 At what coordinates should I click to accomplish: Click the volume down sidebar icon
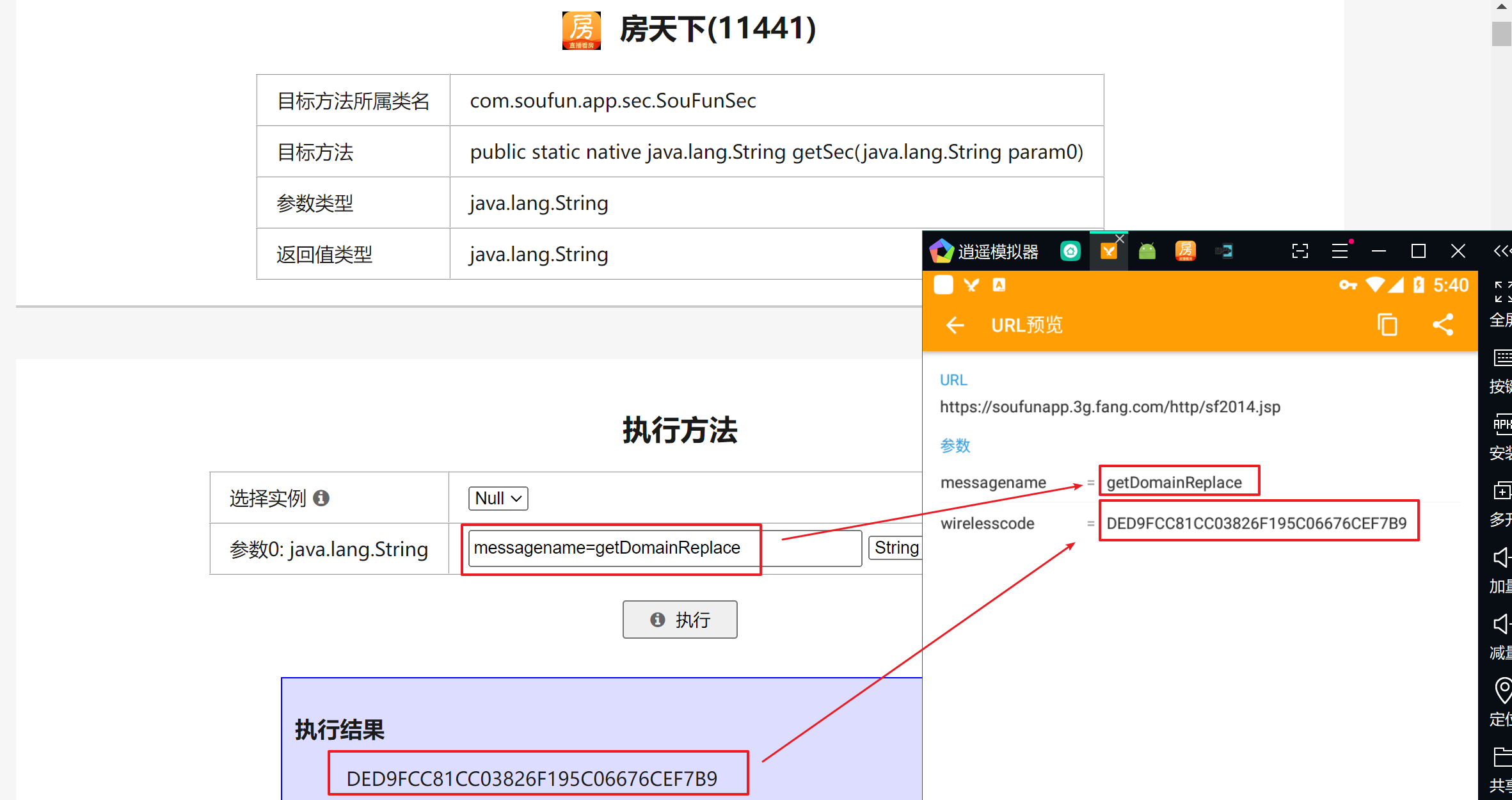tap(1502, 624)
